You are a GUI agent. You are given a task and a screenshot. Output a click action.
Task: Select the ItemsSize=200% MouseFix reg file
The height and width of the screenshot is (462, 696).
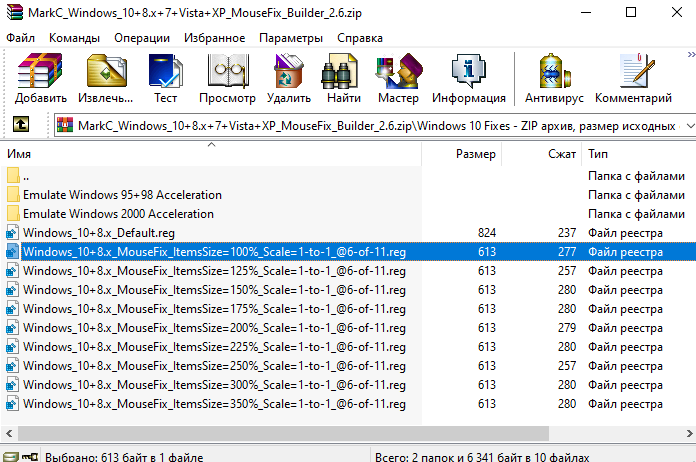point(214,328)
